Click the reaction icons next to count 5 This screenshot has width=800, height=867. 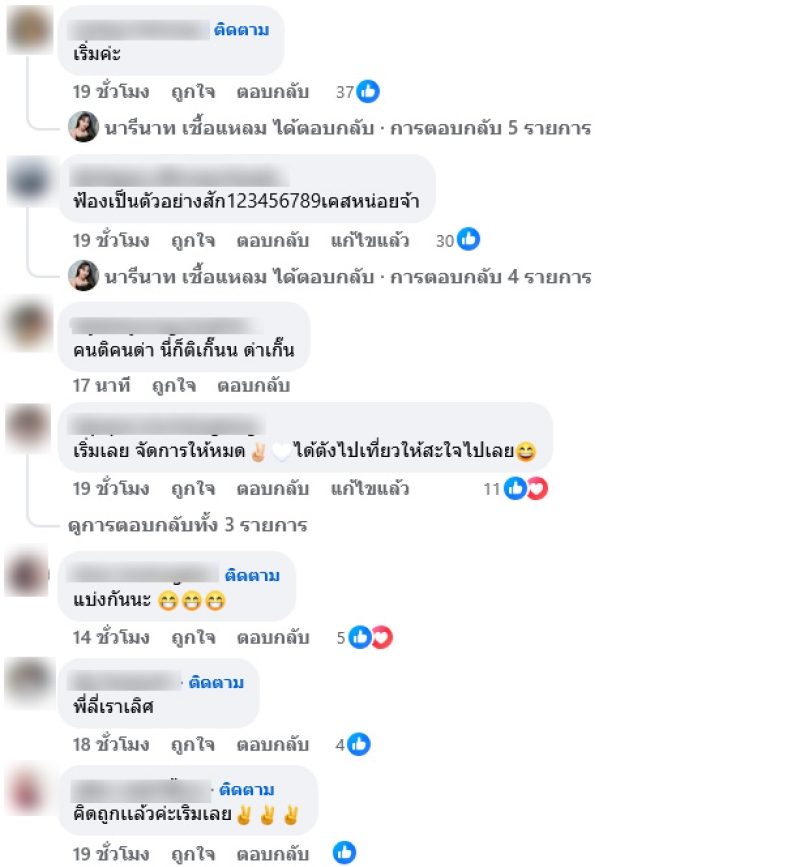[370, 638]
